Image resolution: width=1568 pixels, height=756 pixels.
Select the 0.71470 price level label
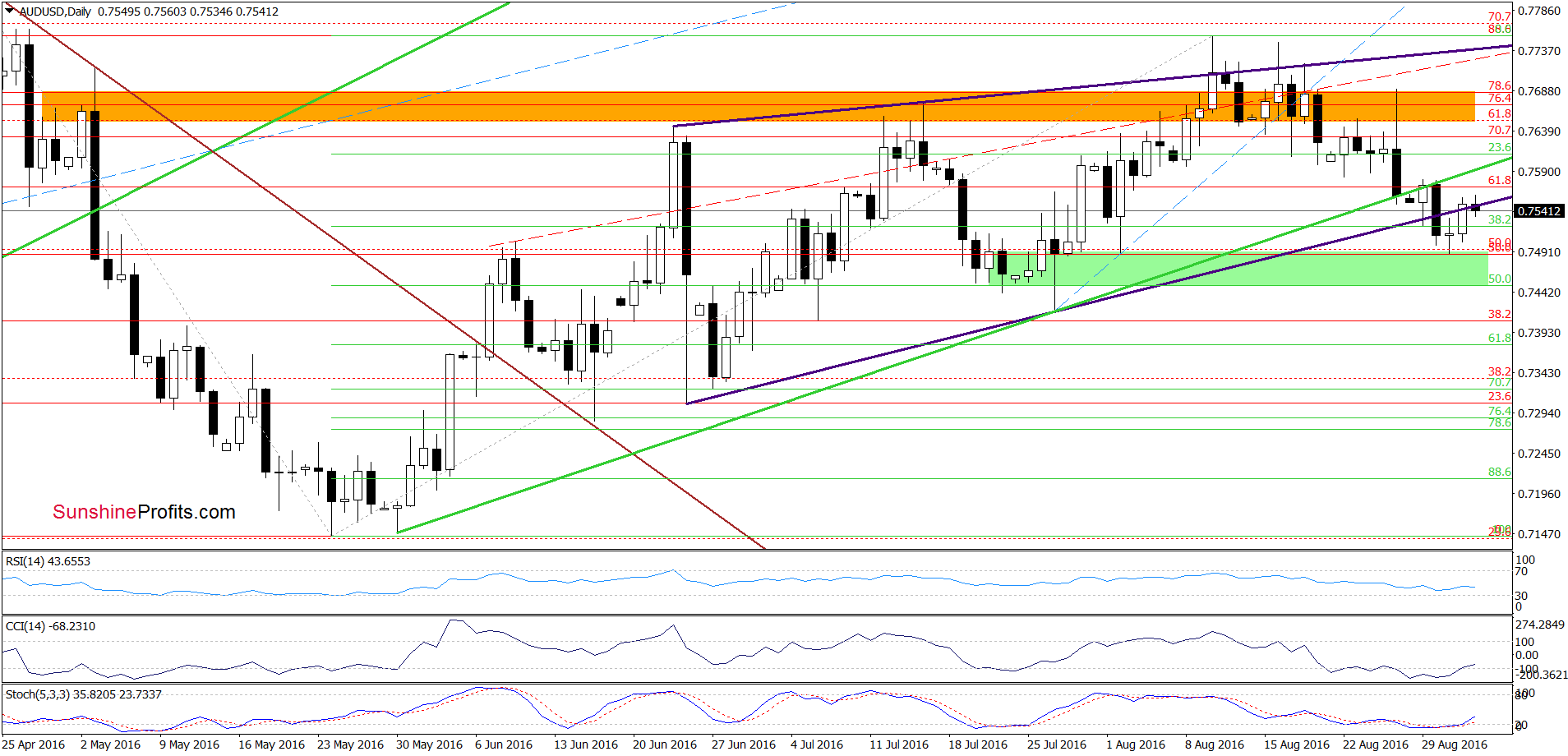coord(1538,534)
